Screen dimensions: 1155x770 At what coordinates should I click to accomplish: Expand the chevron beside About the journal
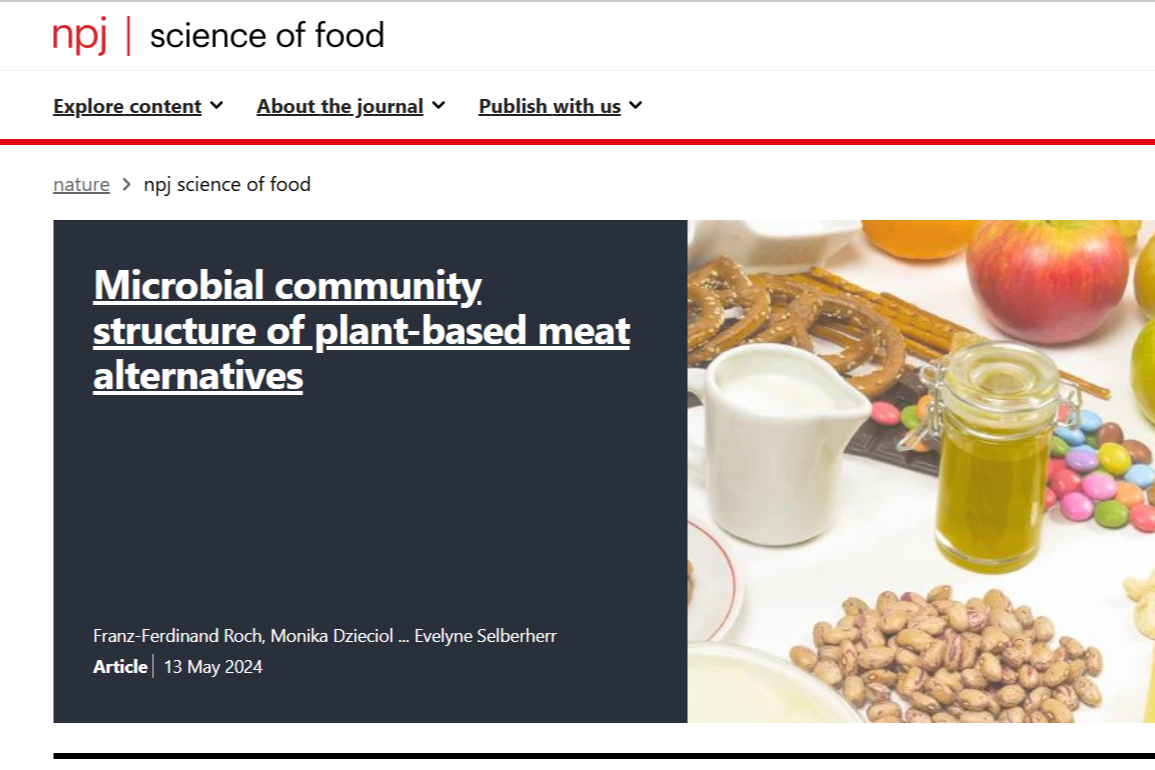[439, 105]
